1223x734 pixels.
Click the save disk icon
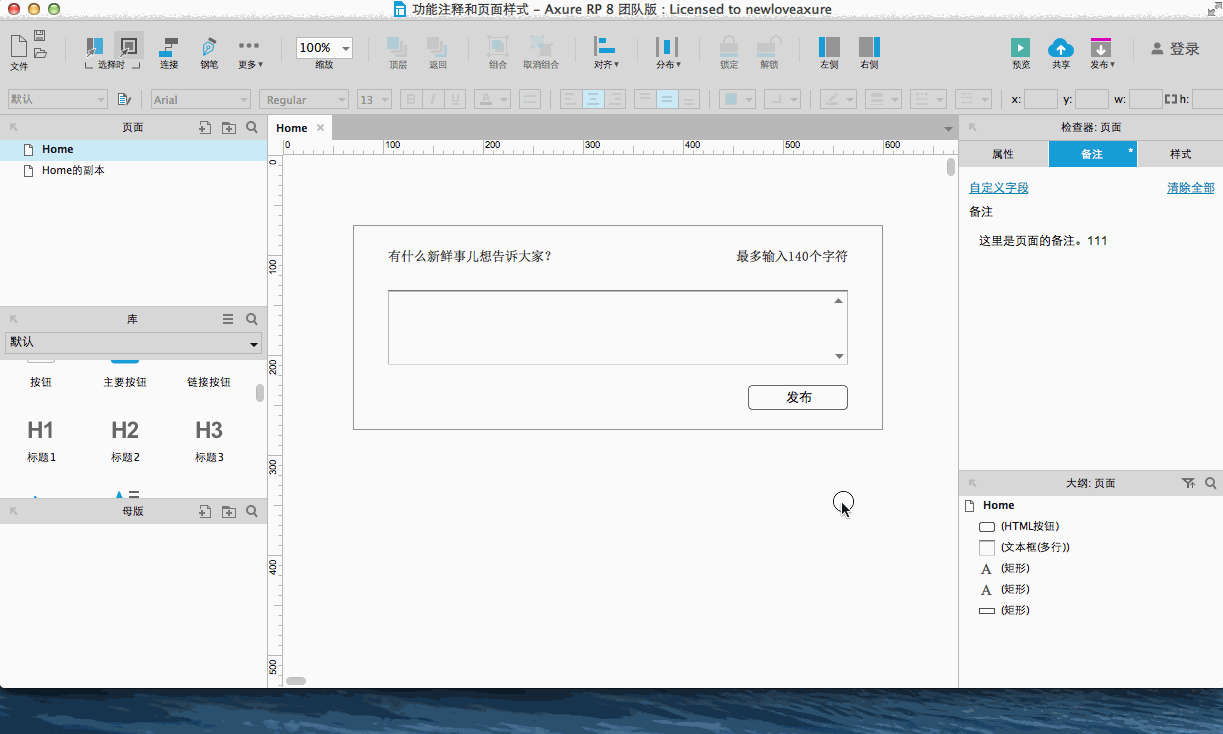coord(40,35)
